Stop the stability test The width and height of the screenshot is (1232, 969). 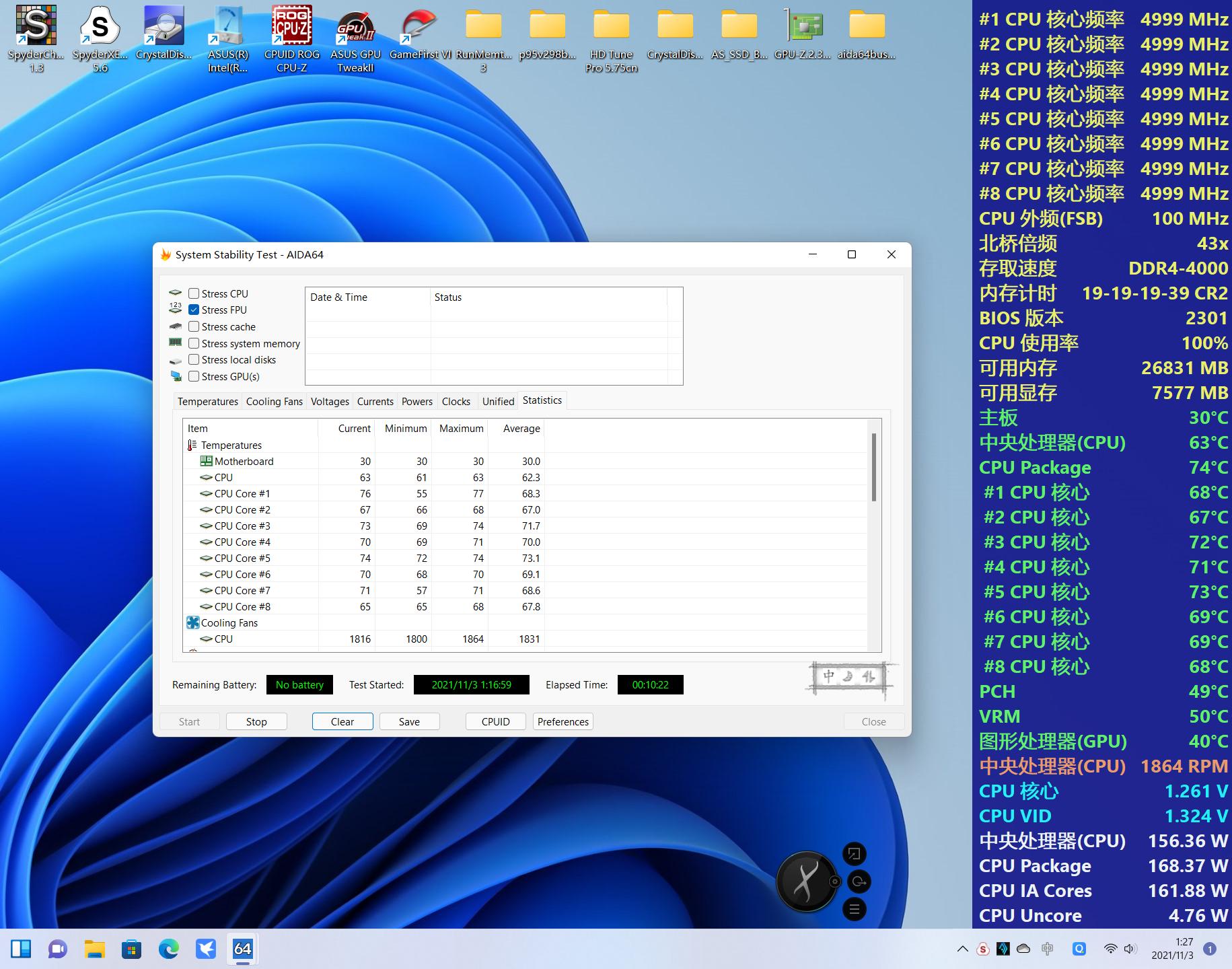(x=256, y=721)
